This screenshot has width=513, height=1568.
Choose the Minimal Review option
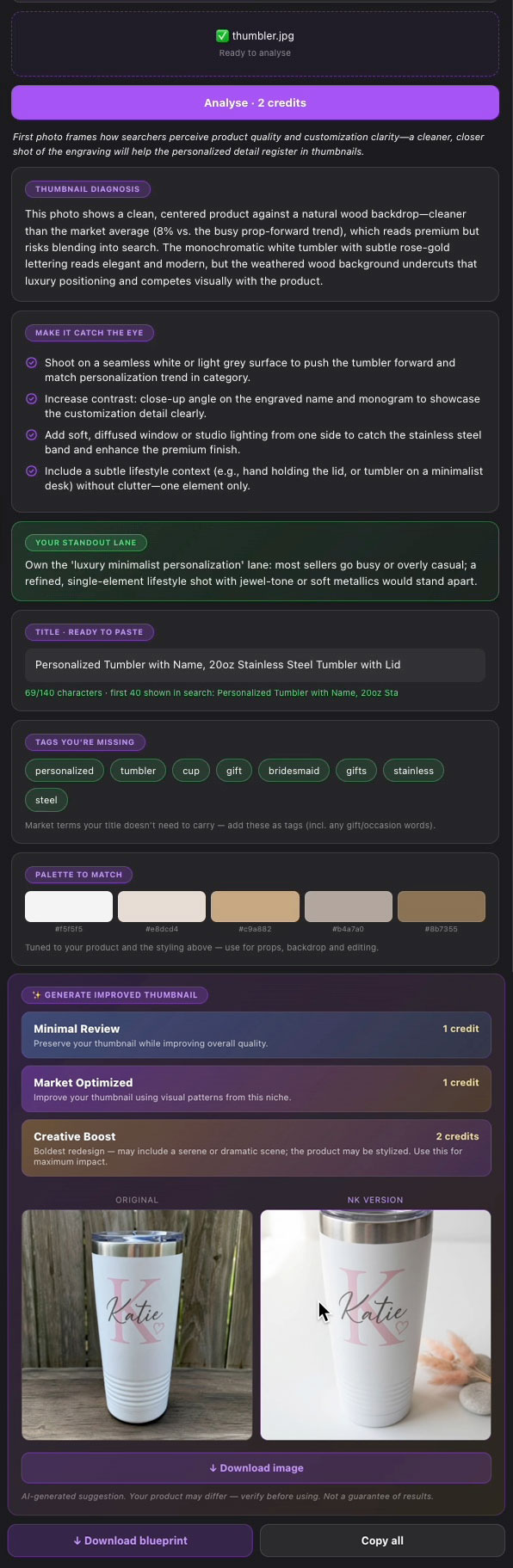[256, 1035]
